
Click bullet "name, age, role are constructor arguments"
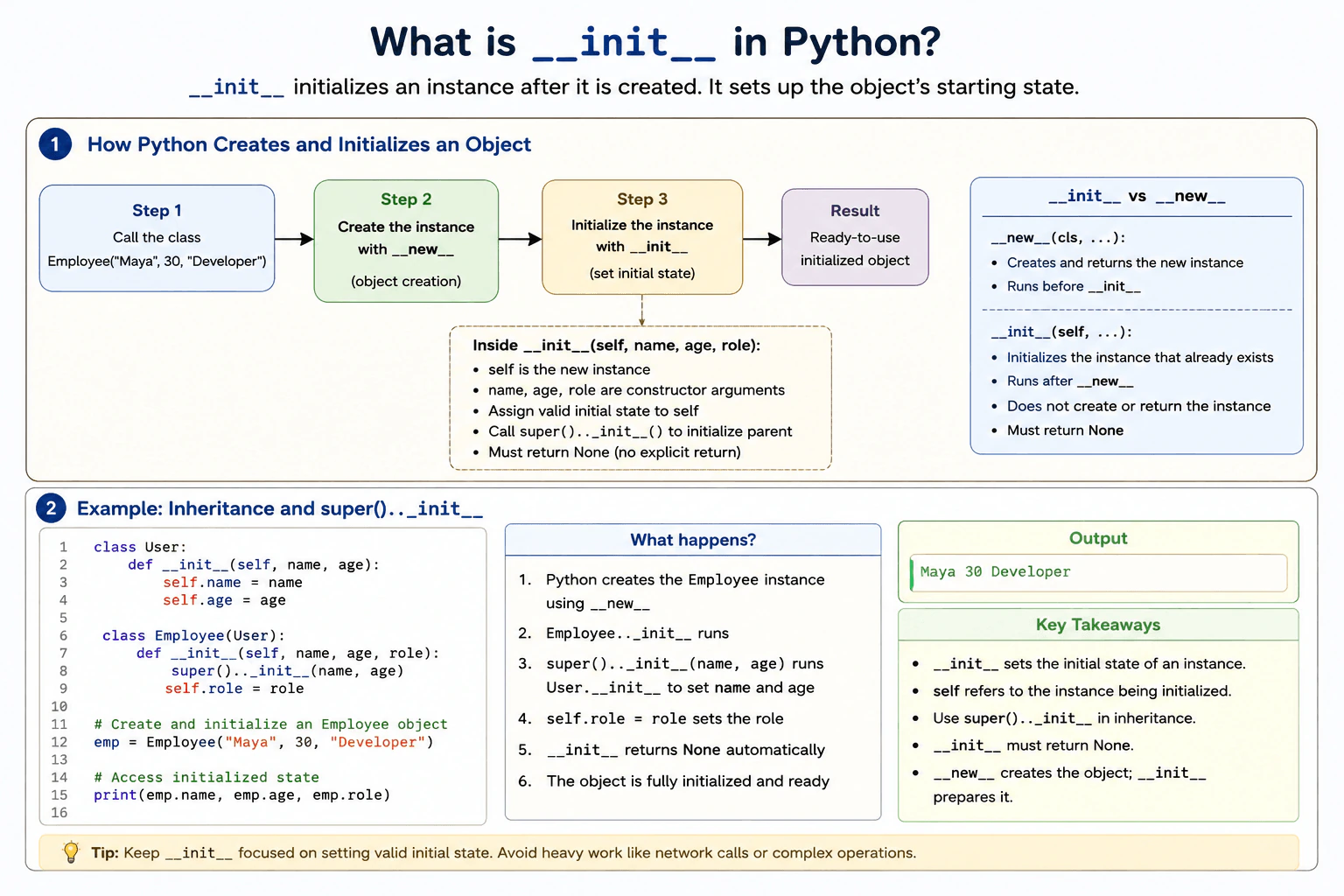pos(636,390)
